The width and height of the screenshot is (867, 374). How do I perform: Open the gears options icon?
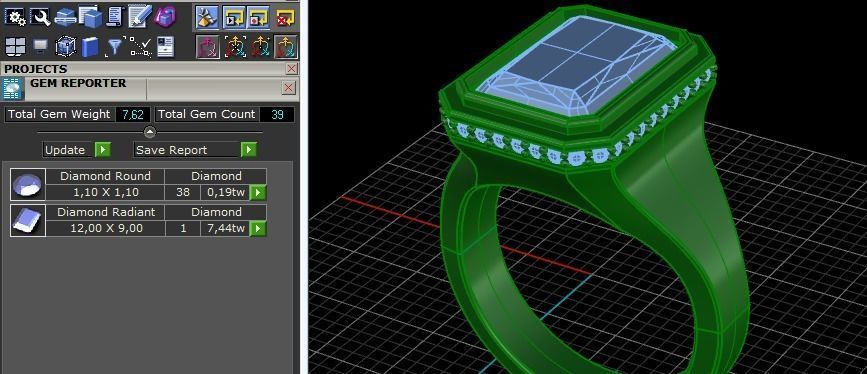pos(15,17)
